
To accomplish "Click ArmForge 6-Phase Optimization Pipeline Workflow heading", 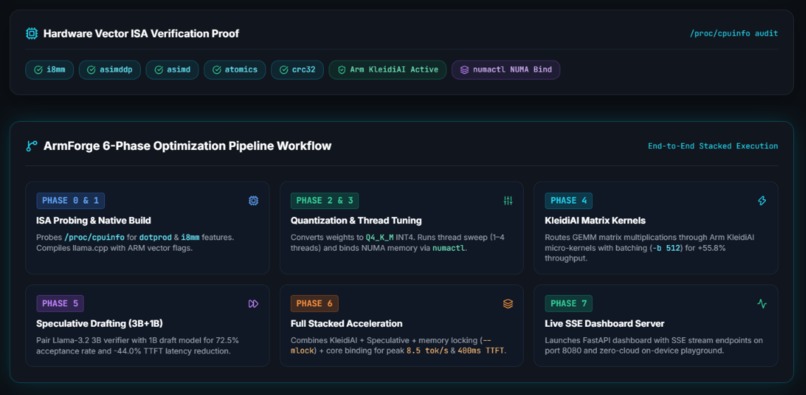I will pos(188,146).
